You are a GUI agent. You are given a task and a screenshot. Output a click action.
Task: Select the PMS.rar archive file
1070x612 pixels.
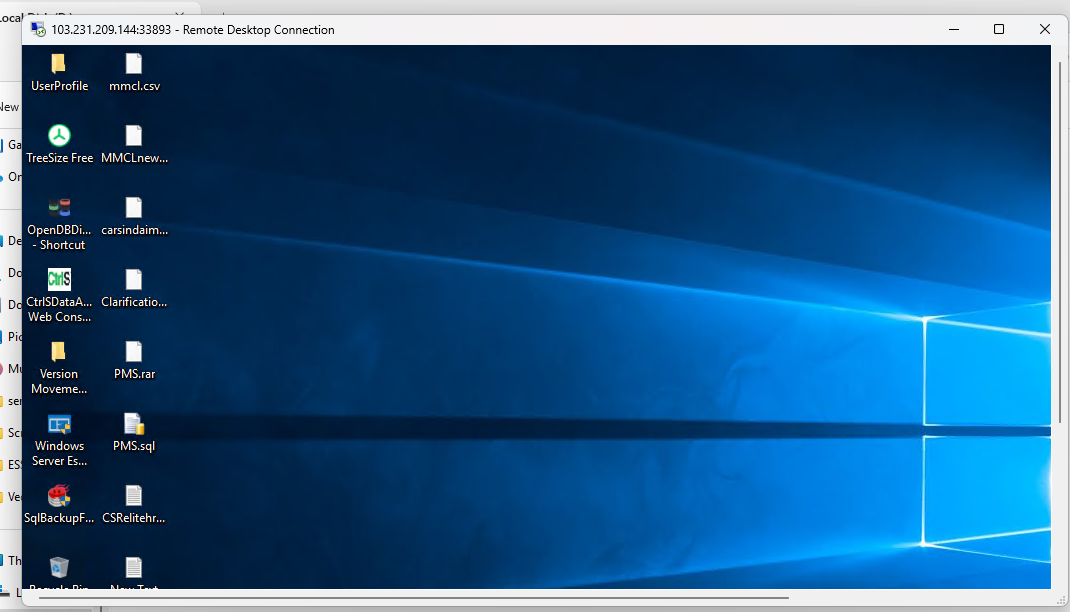134,352
